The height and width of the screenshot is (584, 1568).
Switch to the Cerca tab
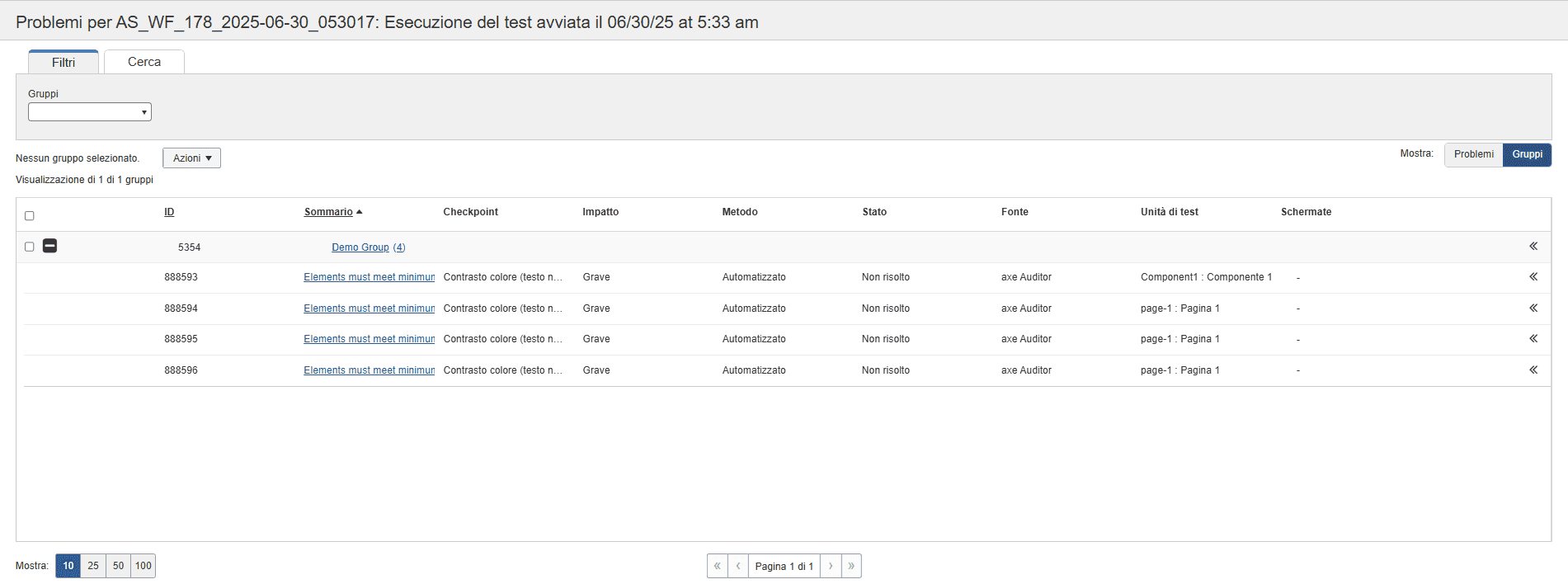[144, 62]
